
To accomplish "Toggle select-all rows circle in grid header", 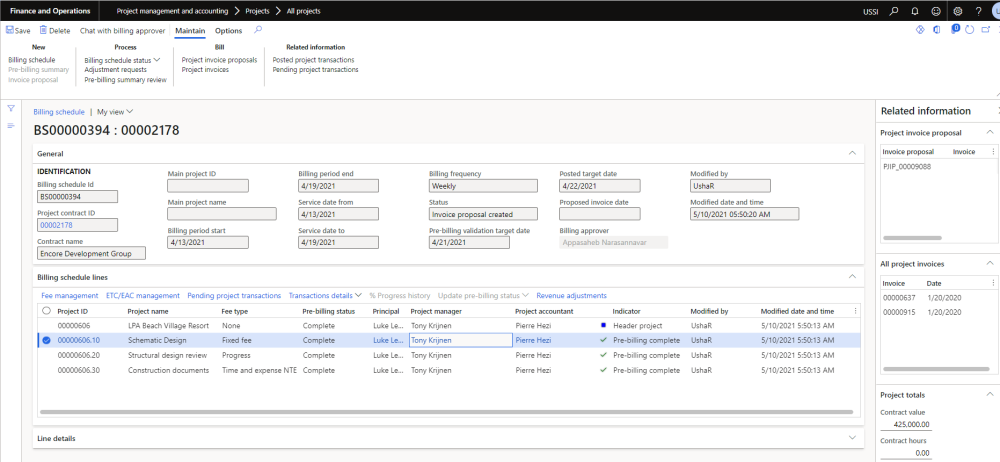I will pos(46,311).
